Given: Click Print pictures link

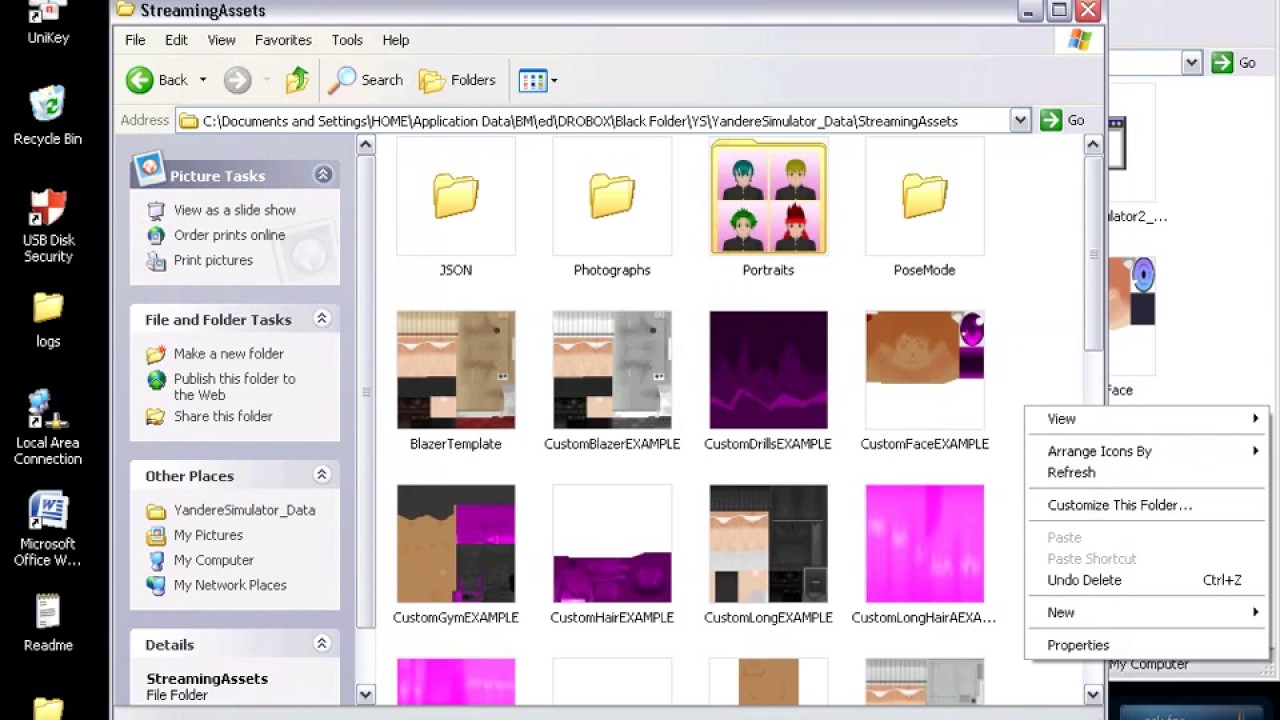Looking at the screenshot, I should (213, 260).
